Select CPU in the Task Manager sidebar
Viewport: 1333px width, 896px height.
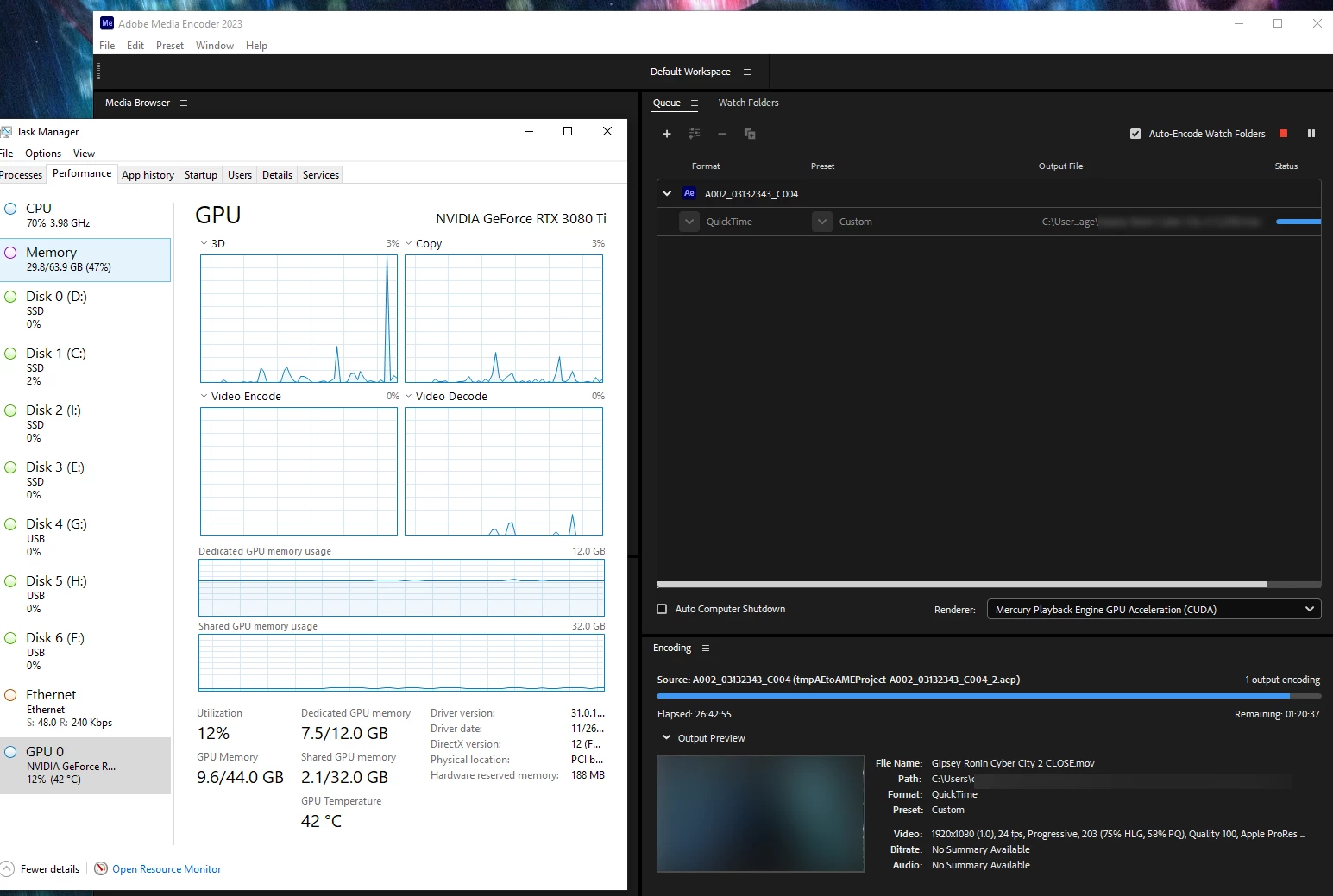[x=85, y=216]
